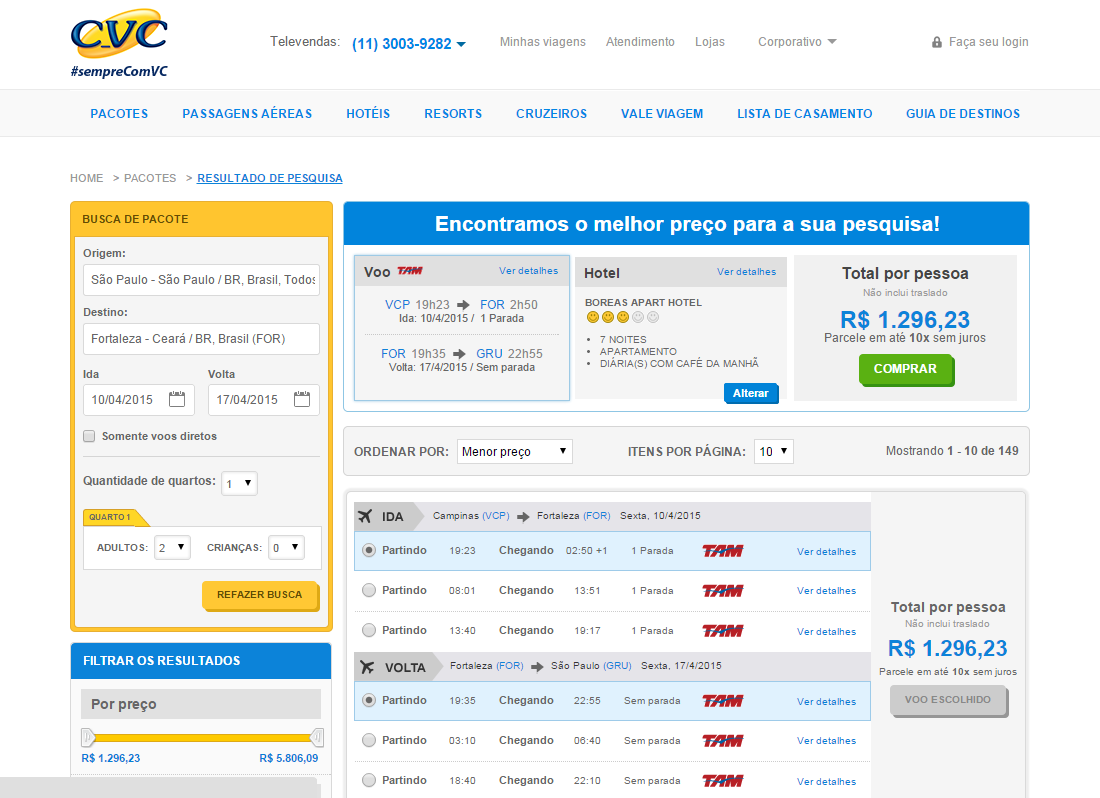Click arrow icon between FOR 19h35 and GRU
Screen dimensions: 1100x798
pos(459,354)
